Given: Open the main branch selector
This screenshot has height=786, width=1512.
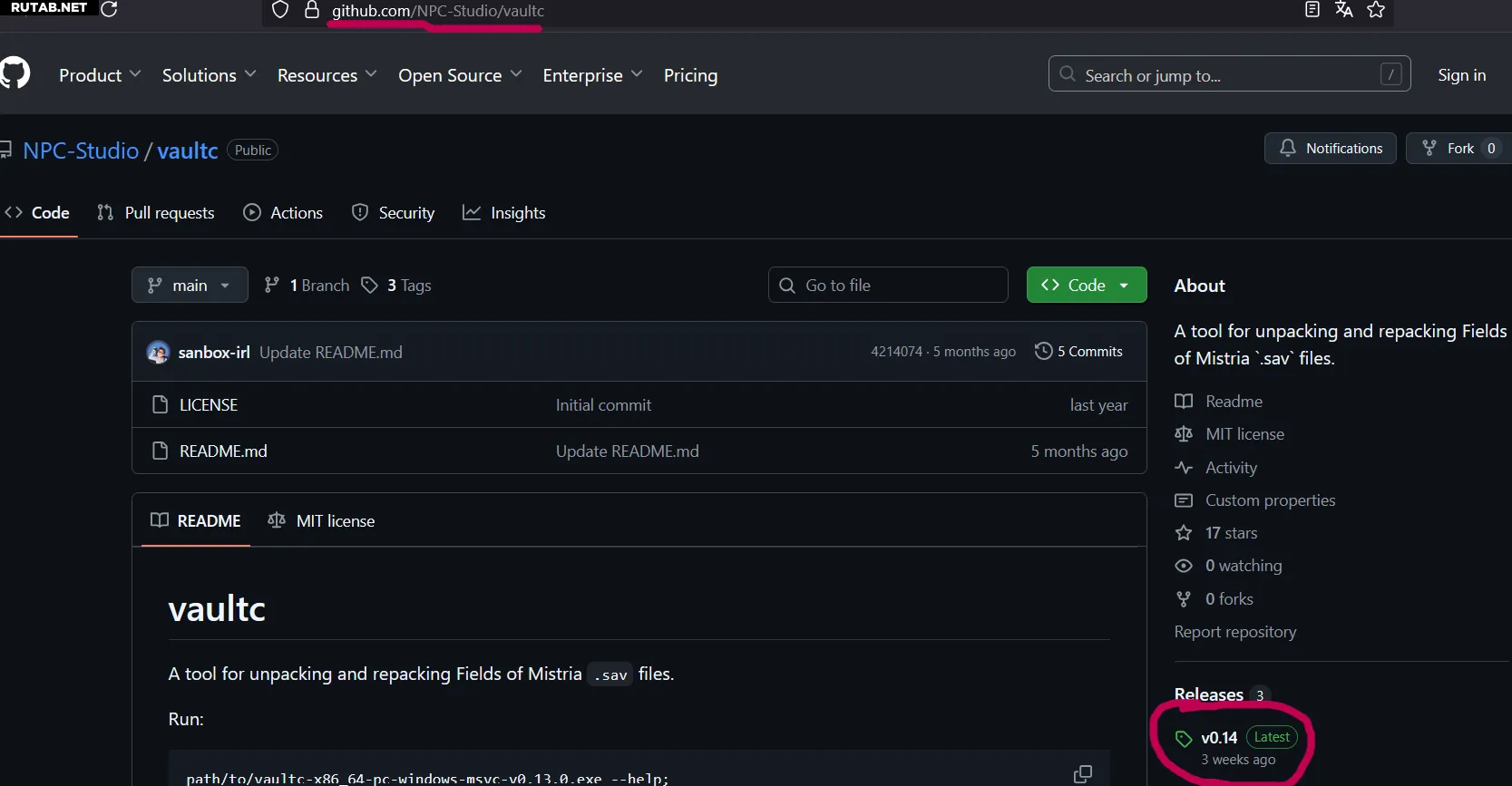Looking at the screenshot, I should (x=190, y=285).
